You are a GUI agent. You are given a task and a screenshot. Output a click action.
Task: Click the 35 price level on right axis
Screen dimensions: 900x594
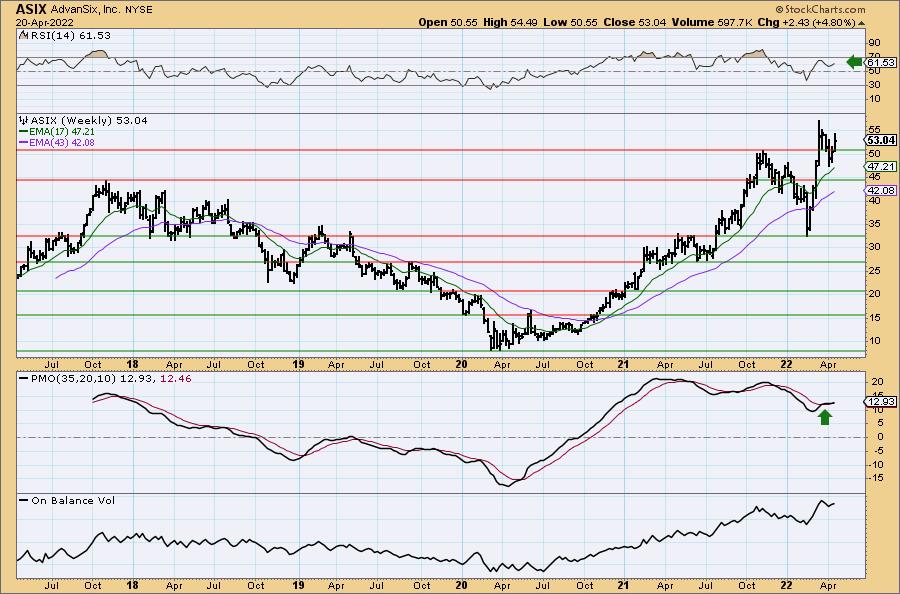875,224
